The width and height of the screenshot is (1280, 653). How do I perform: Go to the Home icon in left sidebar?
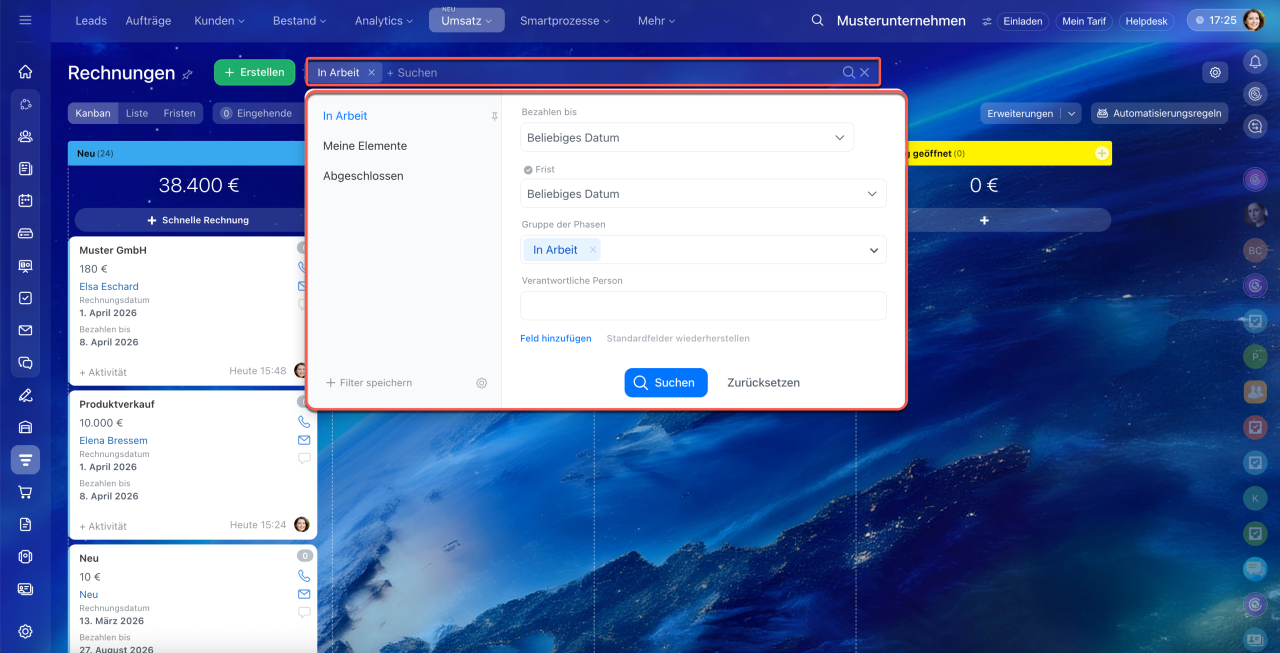coord(25,72)
